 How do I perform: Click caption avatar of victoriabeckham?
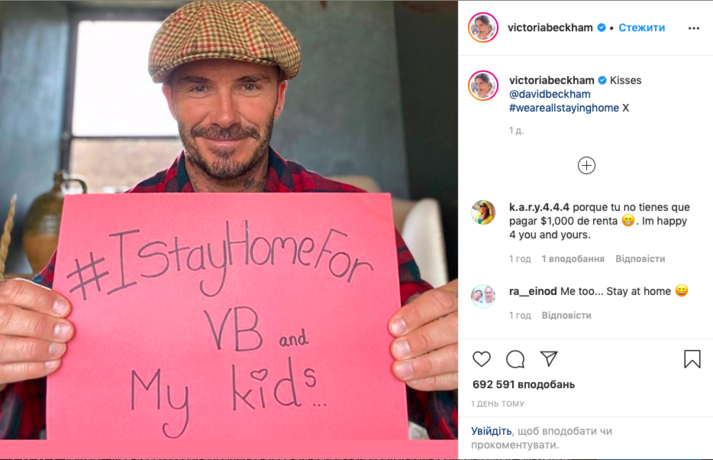tap(483, 85)
